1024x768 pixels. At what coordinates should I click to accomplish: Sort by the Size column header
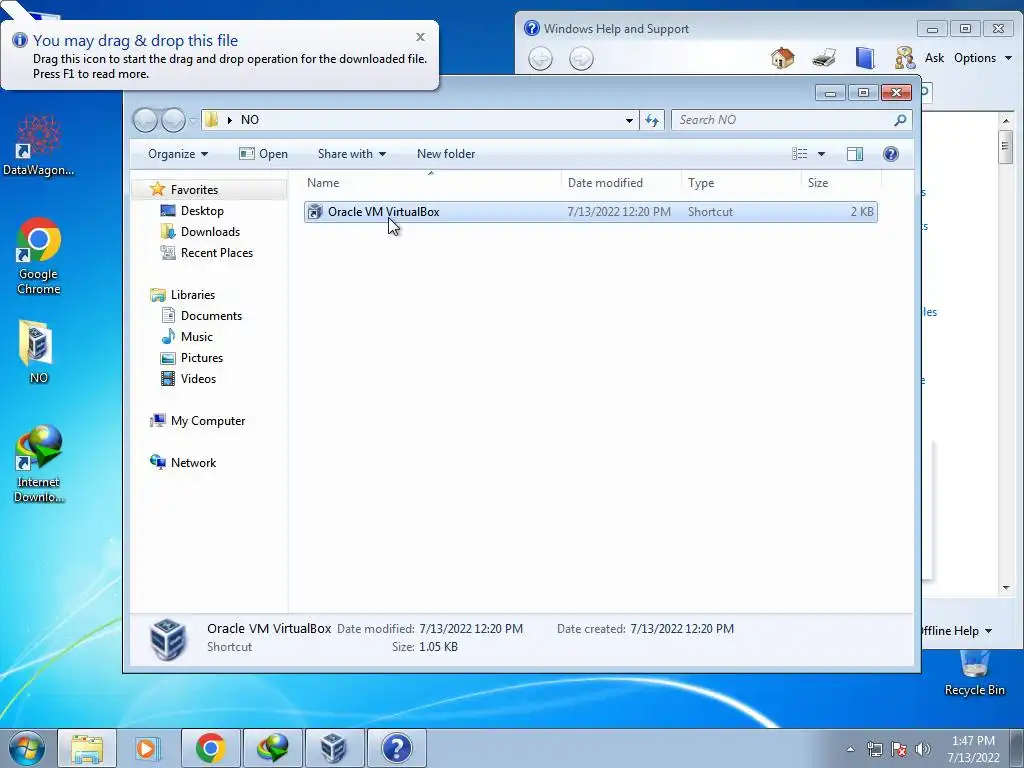point(841,183)
